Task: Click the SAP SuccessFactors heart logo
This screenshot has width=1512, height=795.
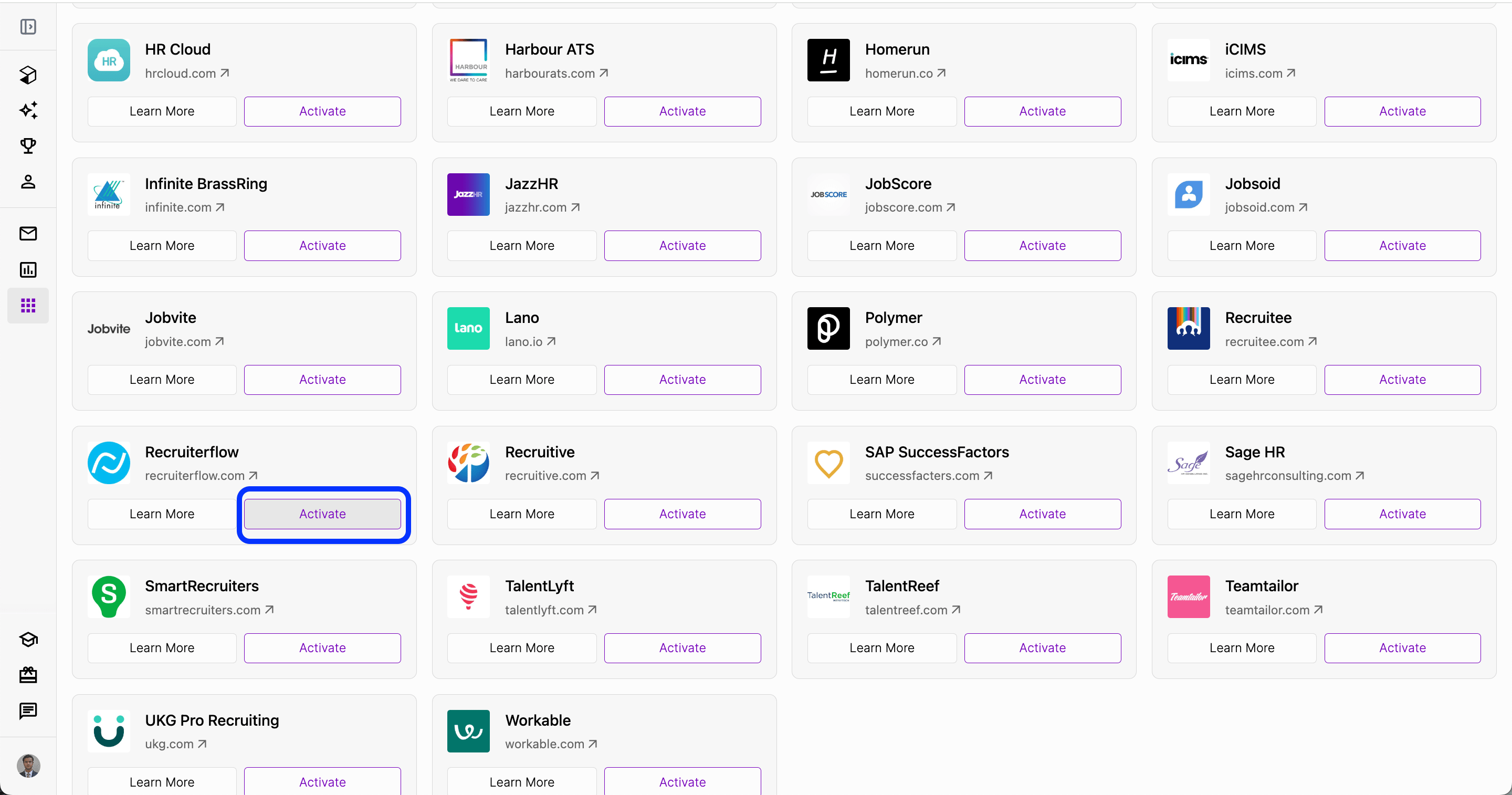Action: (x=828, y=463)
